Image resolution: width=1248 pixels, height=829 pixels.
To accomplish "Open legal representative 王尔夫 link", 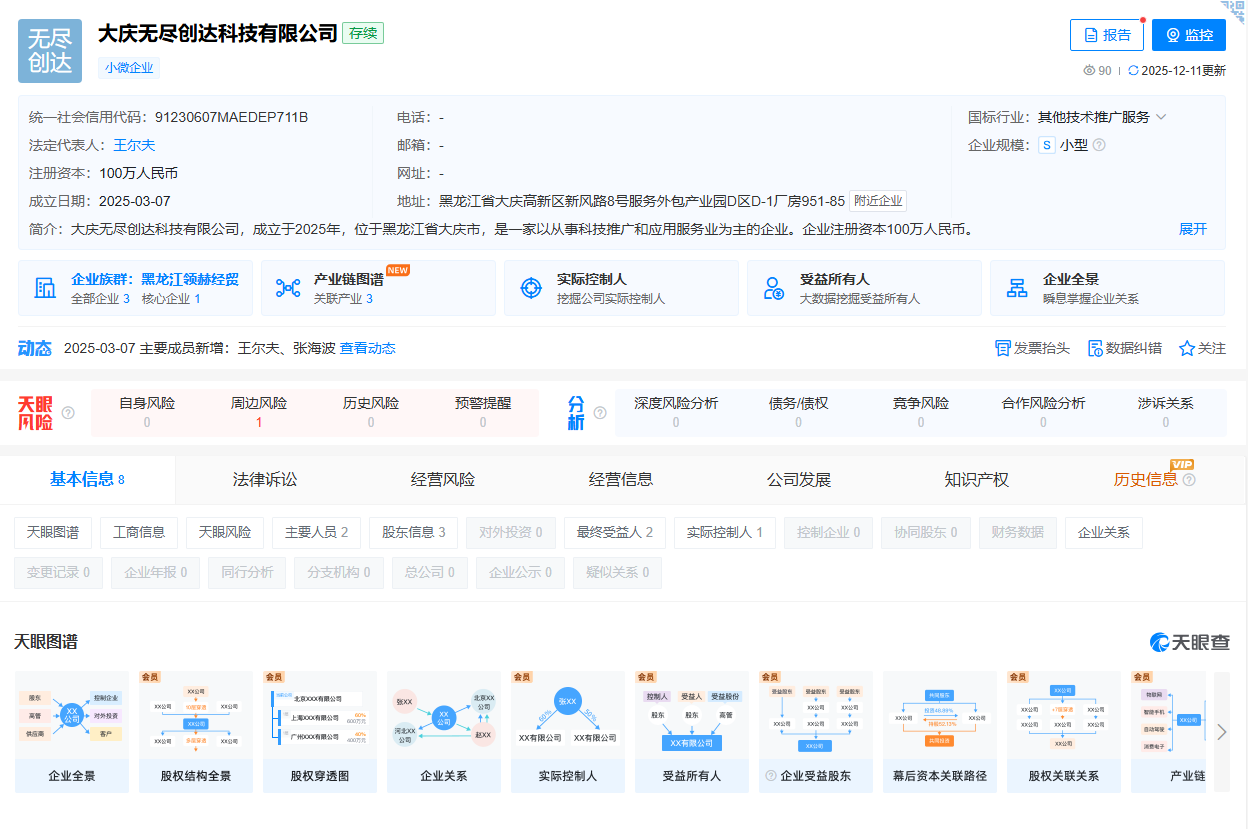I will pyautogui.click(x=134, y=145).
